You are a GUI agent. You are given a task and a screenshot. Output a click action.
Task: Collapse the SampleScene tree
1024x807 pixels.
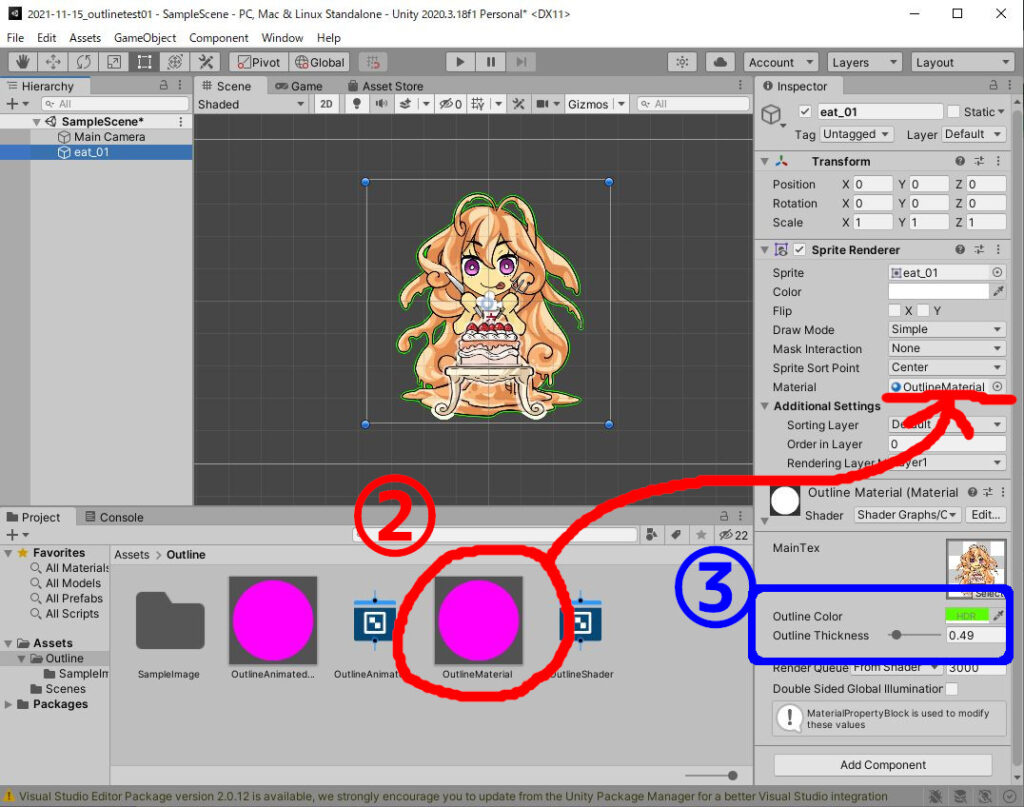click(37, 122)
